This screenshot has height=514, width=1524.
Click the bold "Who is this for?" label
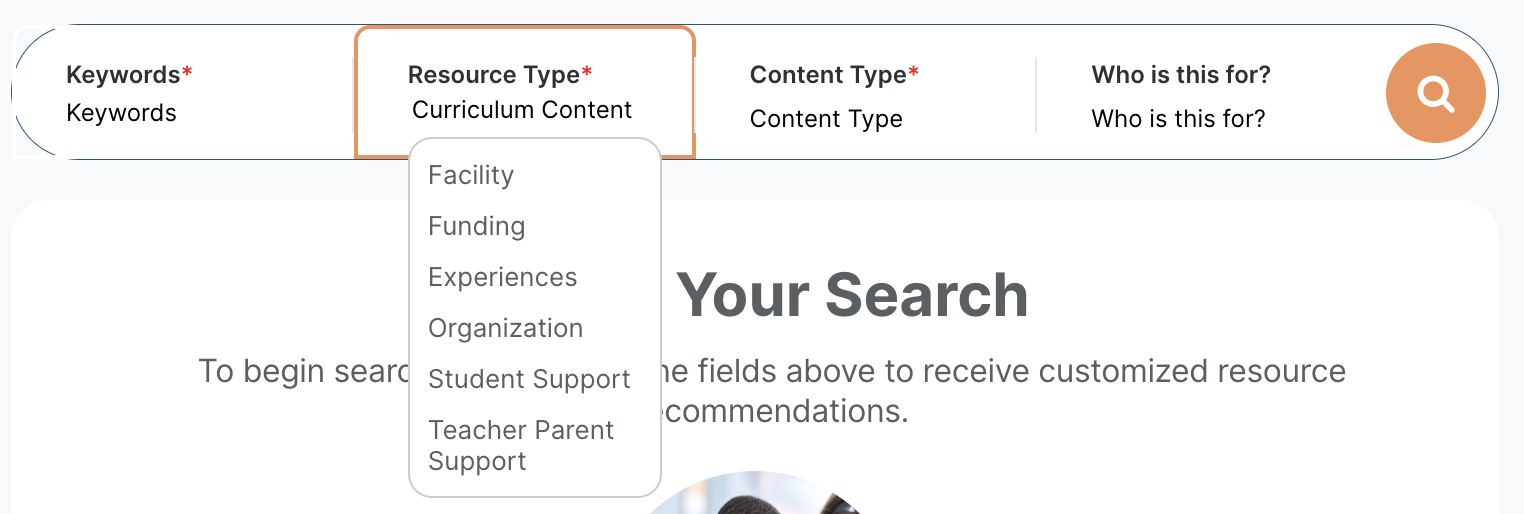coord(1181,75)
